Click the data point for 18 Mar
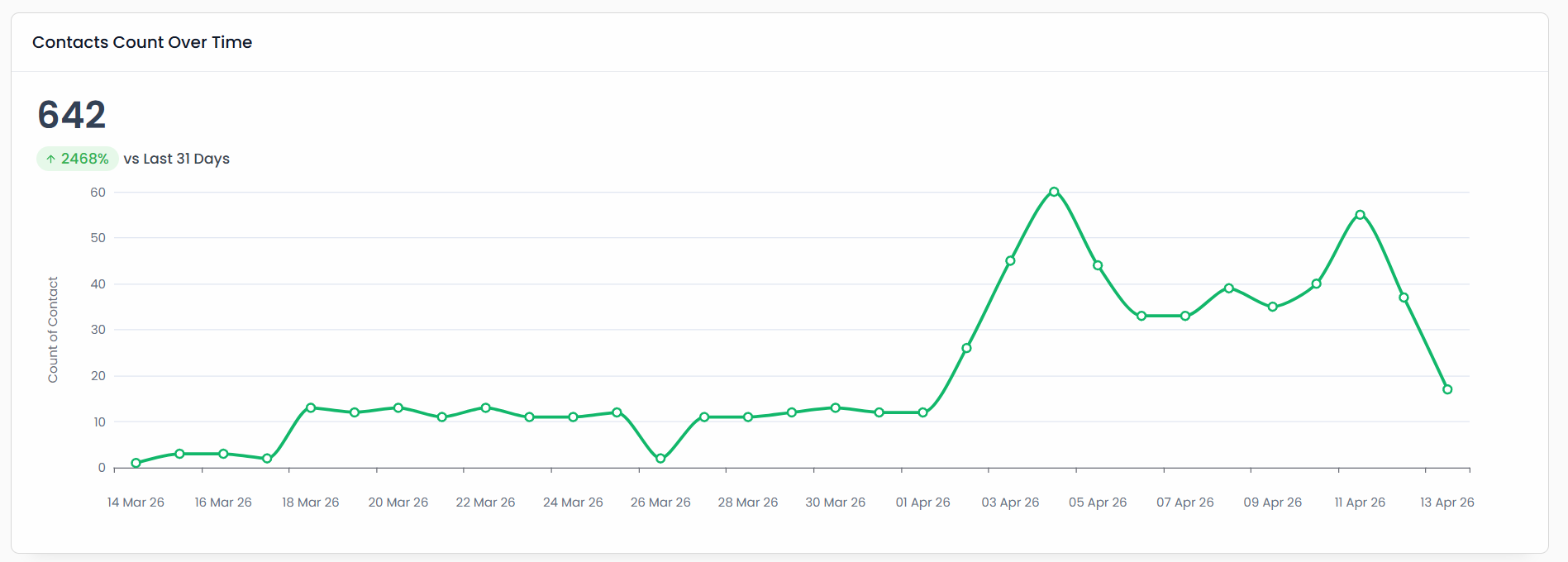 point(311,407)
